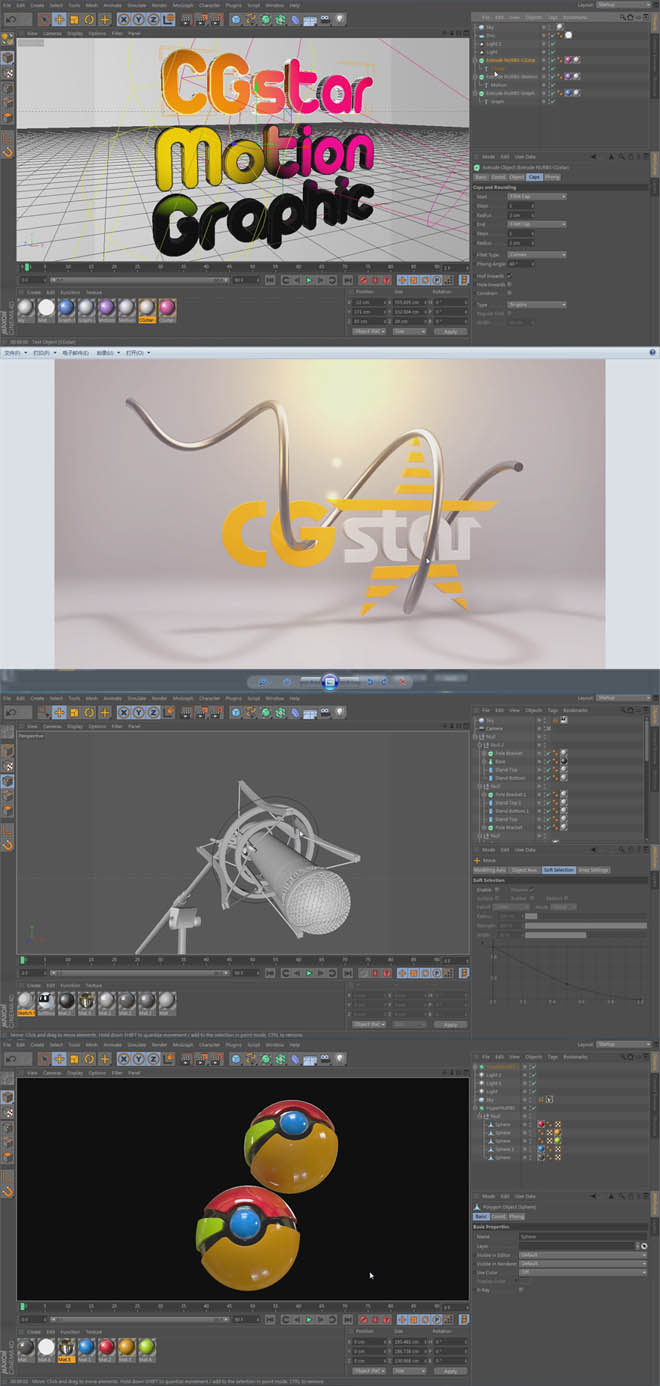Screen dimensions: 660x1386
Task: Select the Move tool in the Chrome ball window toolbar
Action: coord(60,1058)
